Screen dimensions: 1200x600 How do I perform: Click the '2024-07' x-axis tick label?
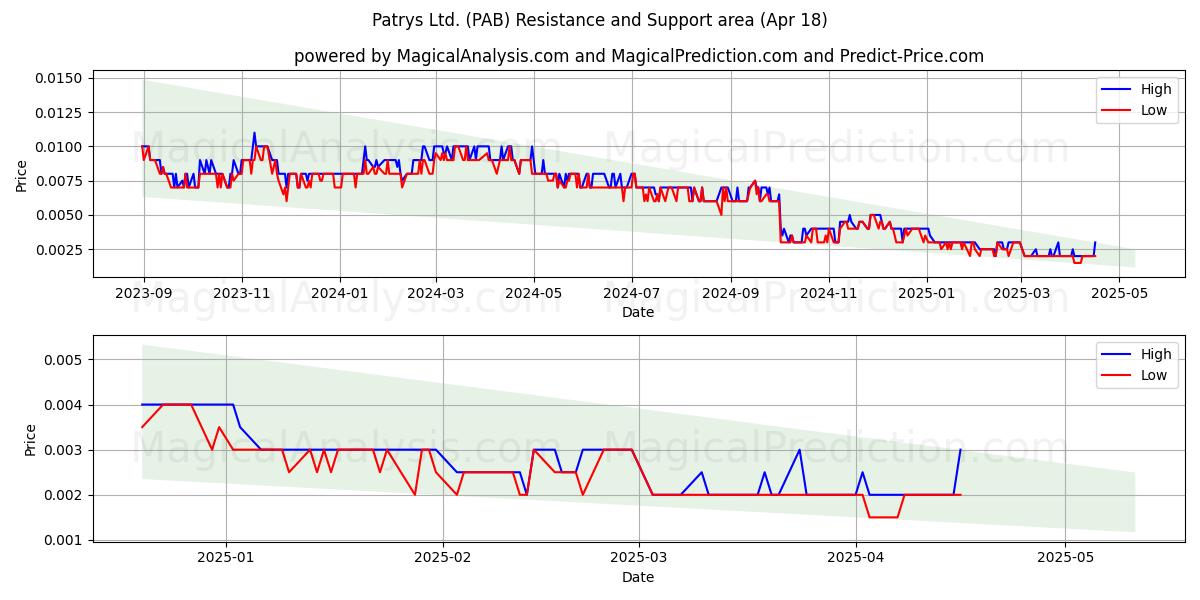(x=631, y=293)
